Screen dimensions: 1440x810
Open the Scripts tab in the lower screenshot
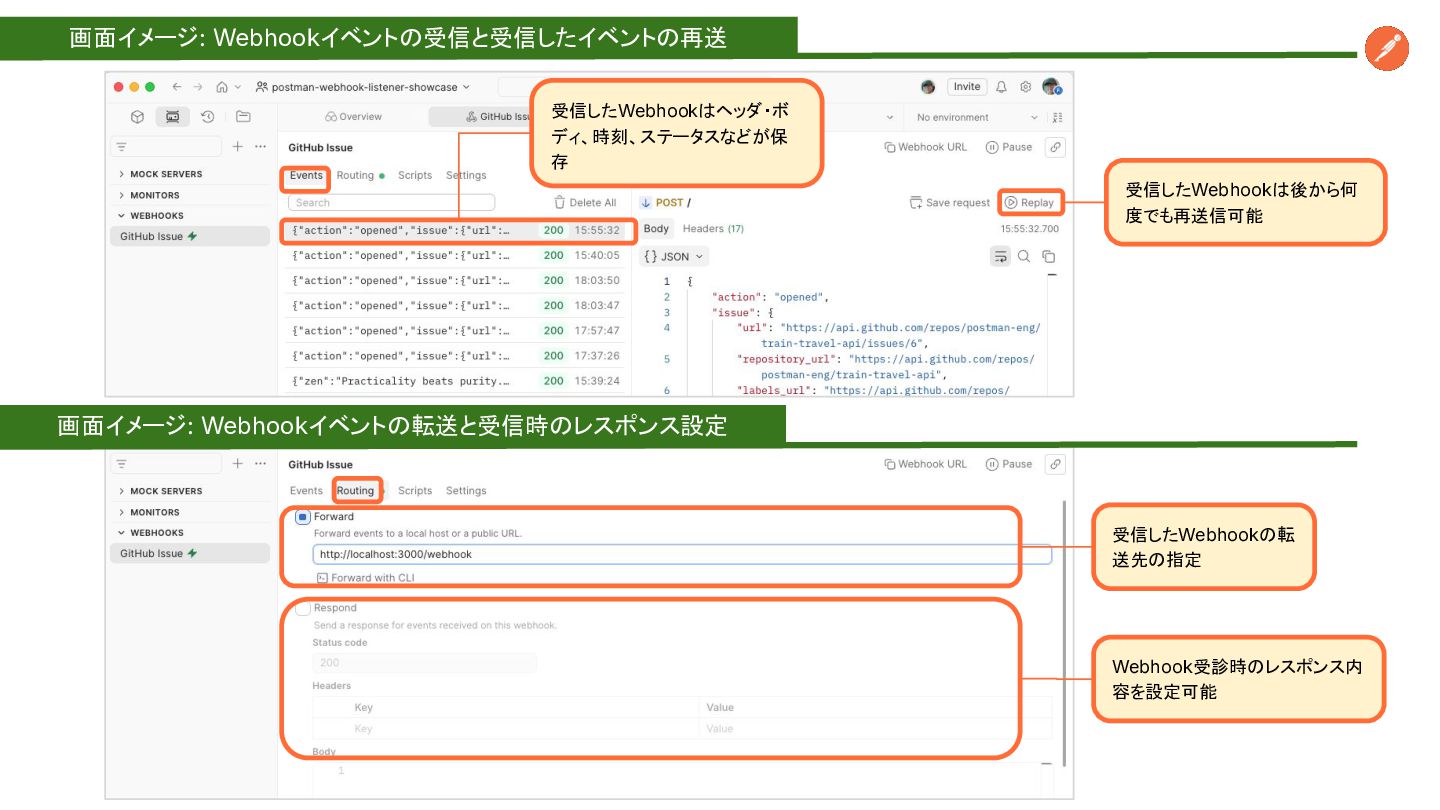[415, 491]
